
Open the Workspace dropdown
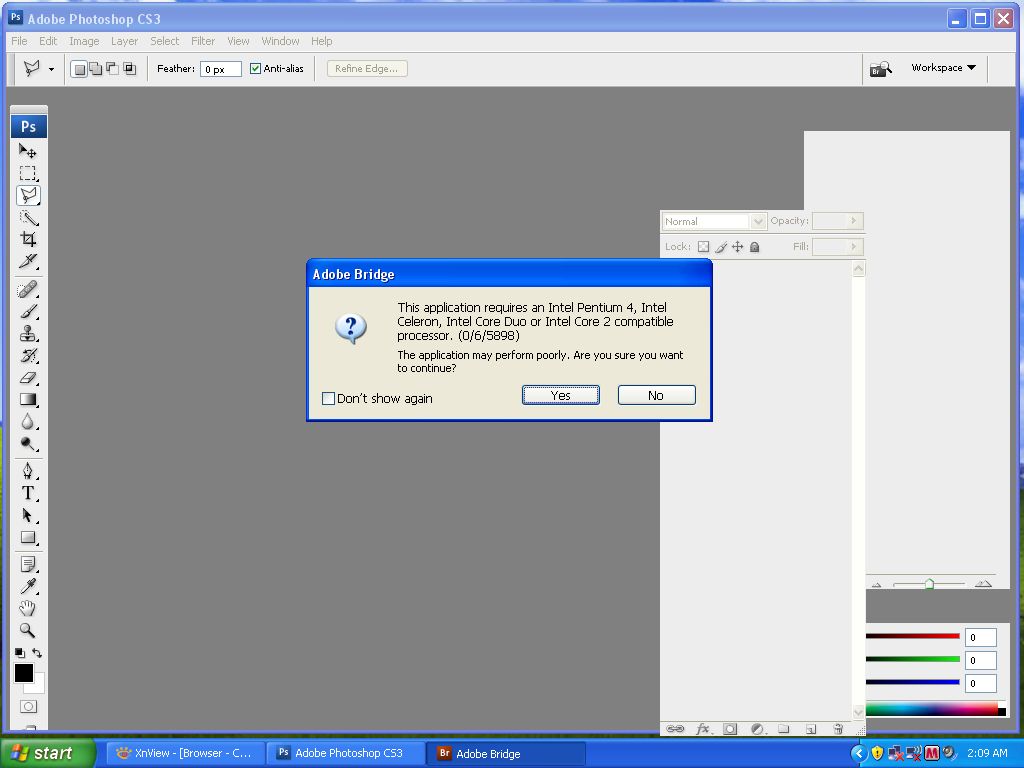tap(941, 68)
